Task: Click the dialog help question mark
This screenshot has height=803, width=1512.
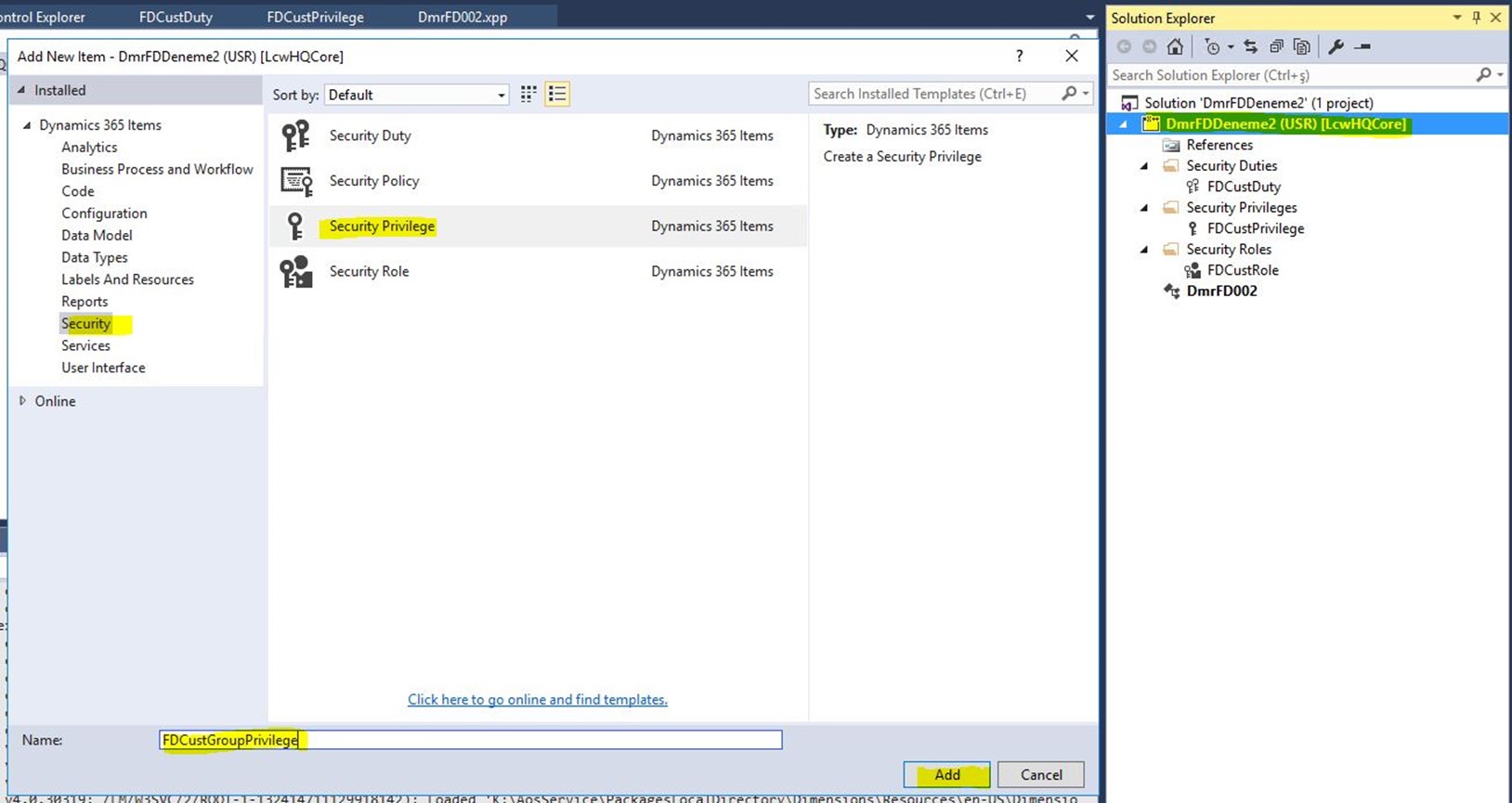Action: coord(1019,56)
